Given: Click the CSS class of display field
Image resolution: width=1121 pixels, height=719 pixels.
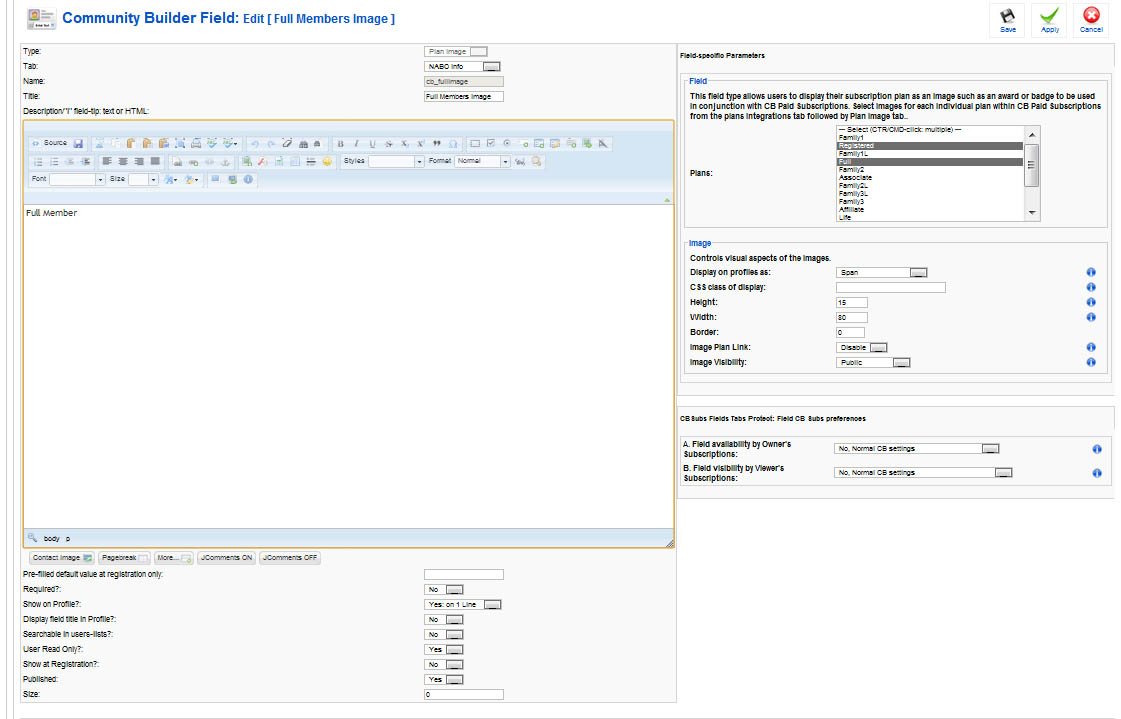Looking at the screenshot, I should (x=891, y=287).
